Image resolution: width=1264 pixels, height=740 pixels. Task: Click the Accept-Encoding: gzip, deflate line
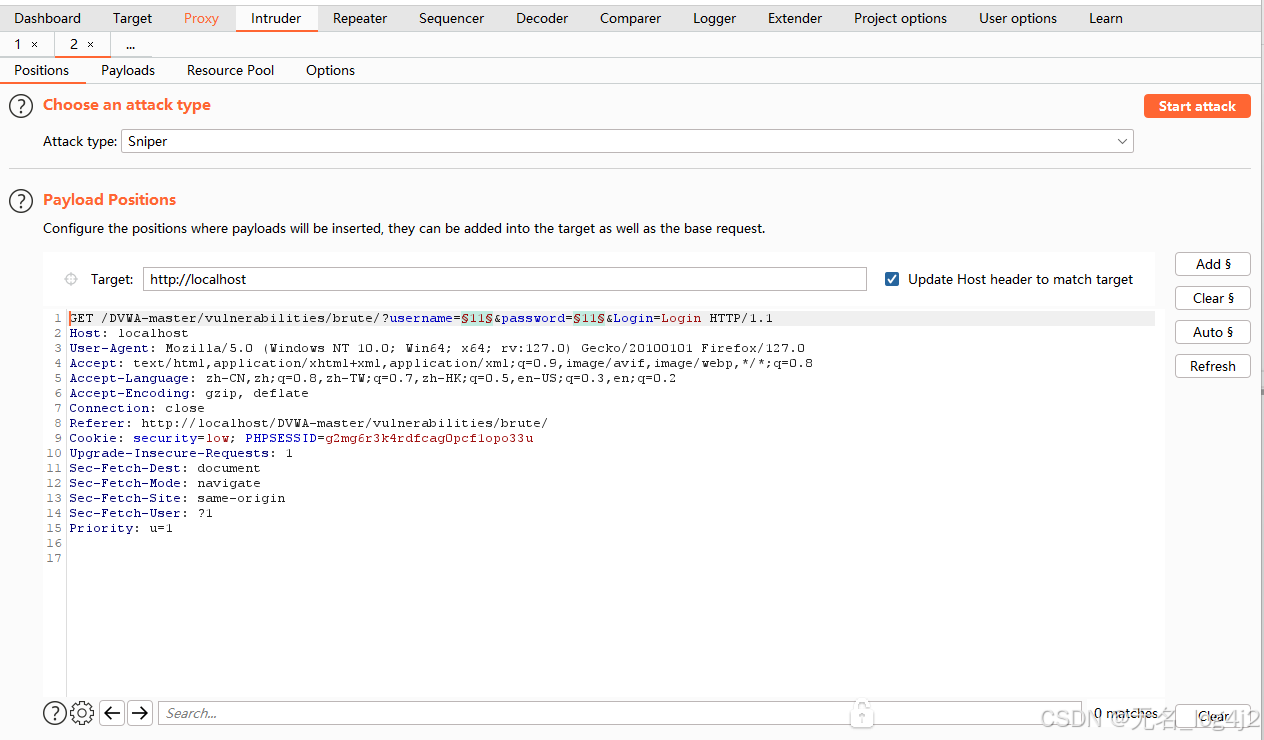189,393
